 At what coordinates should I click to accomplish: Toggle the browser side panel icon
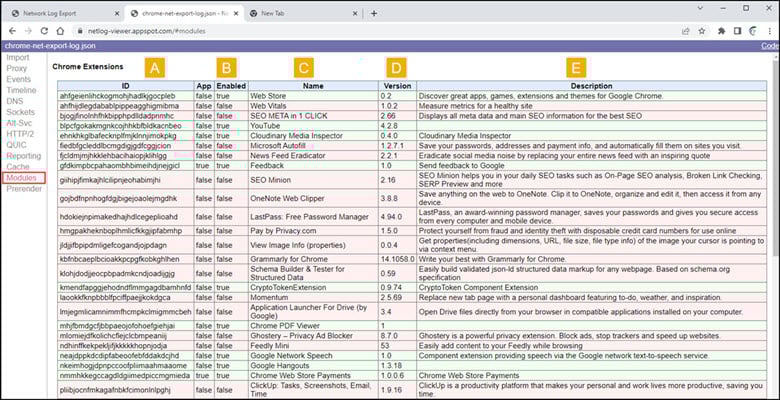(x=737, y=31)
